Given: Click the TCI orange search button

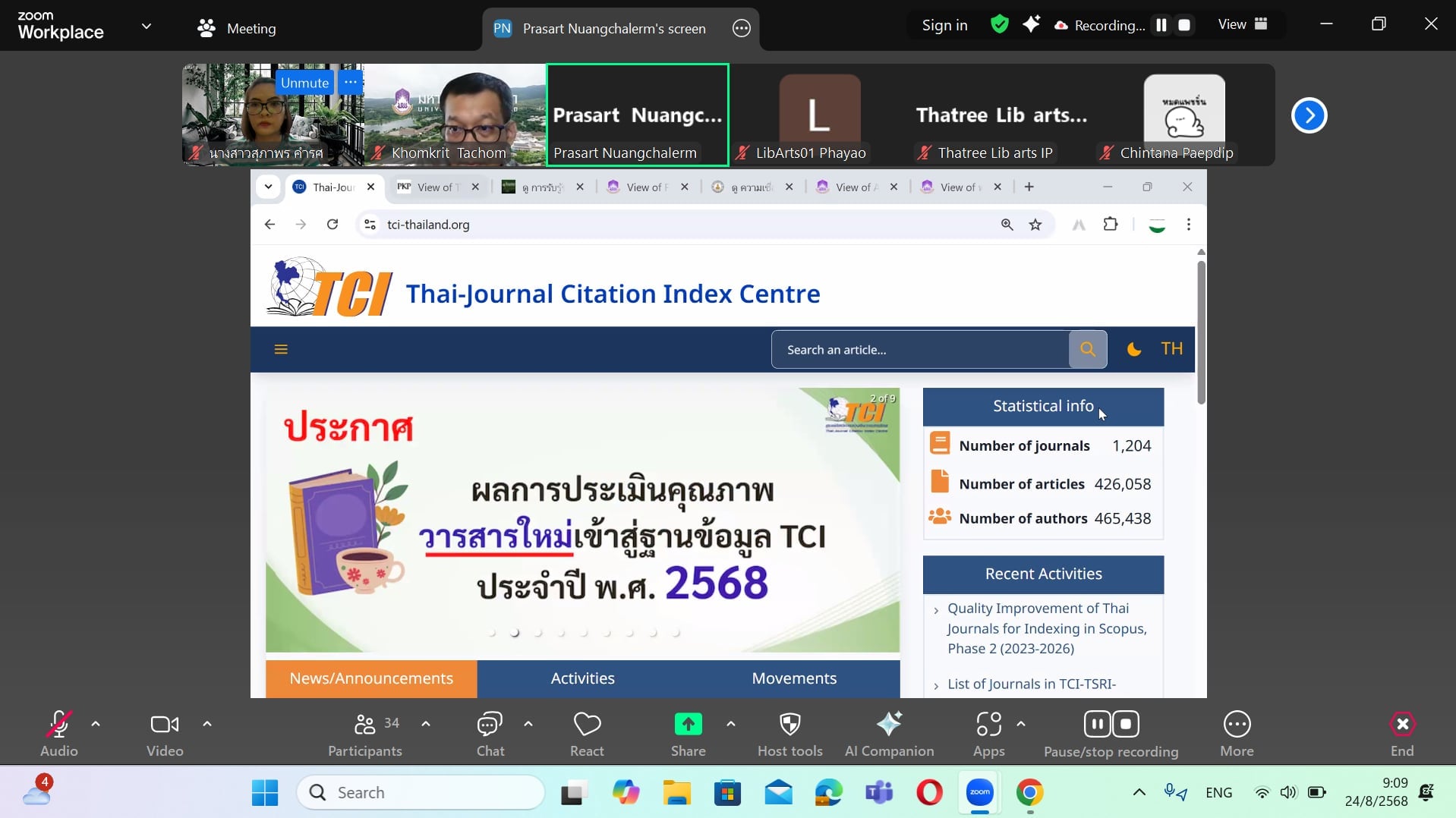Looking at the screenshot, I should tap(1087, 350).
